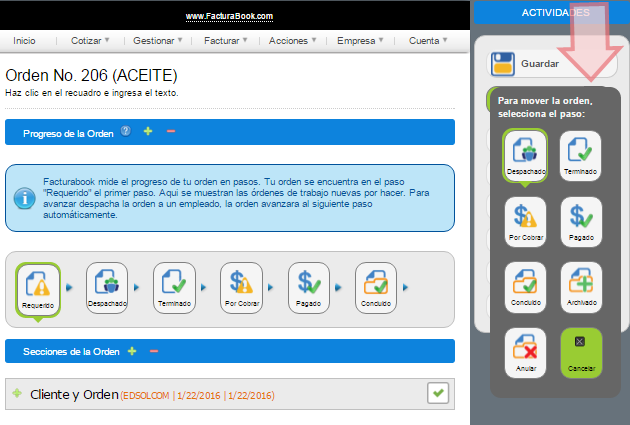Click the EDSOLCOM order details text
Image resolution: width=630 pixels, height=425 pixels.
tap(197, 396)
